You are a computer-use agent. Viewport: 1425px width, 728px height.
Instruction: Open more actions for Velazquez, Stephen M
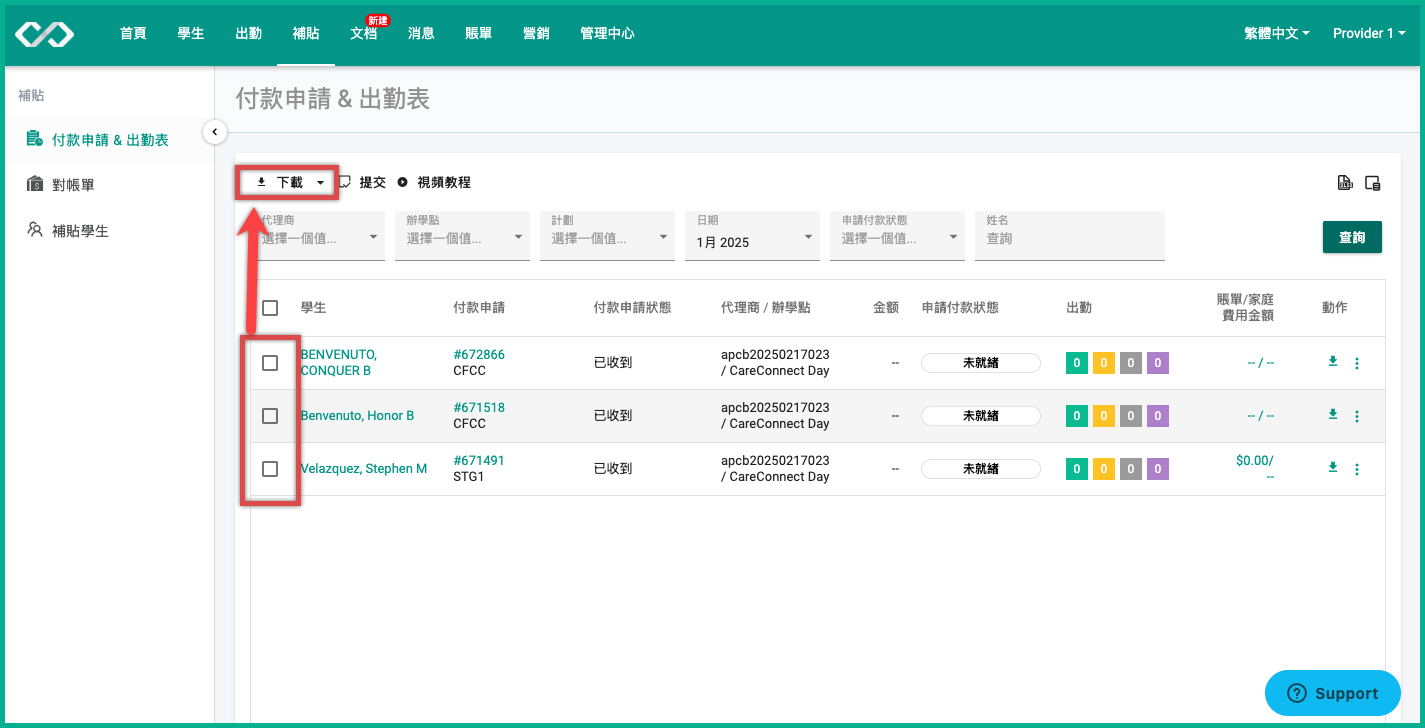tap(1357, 469)
